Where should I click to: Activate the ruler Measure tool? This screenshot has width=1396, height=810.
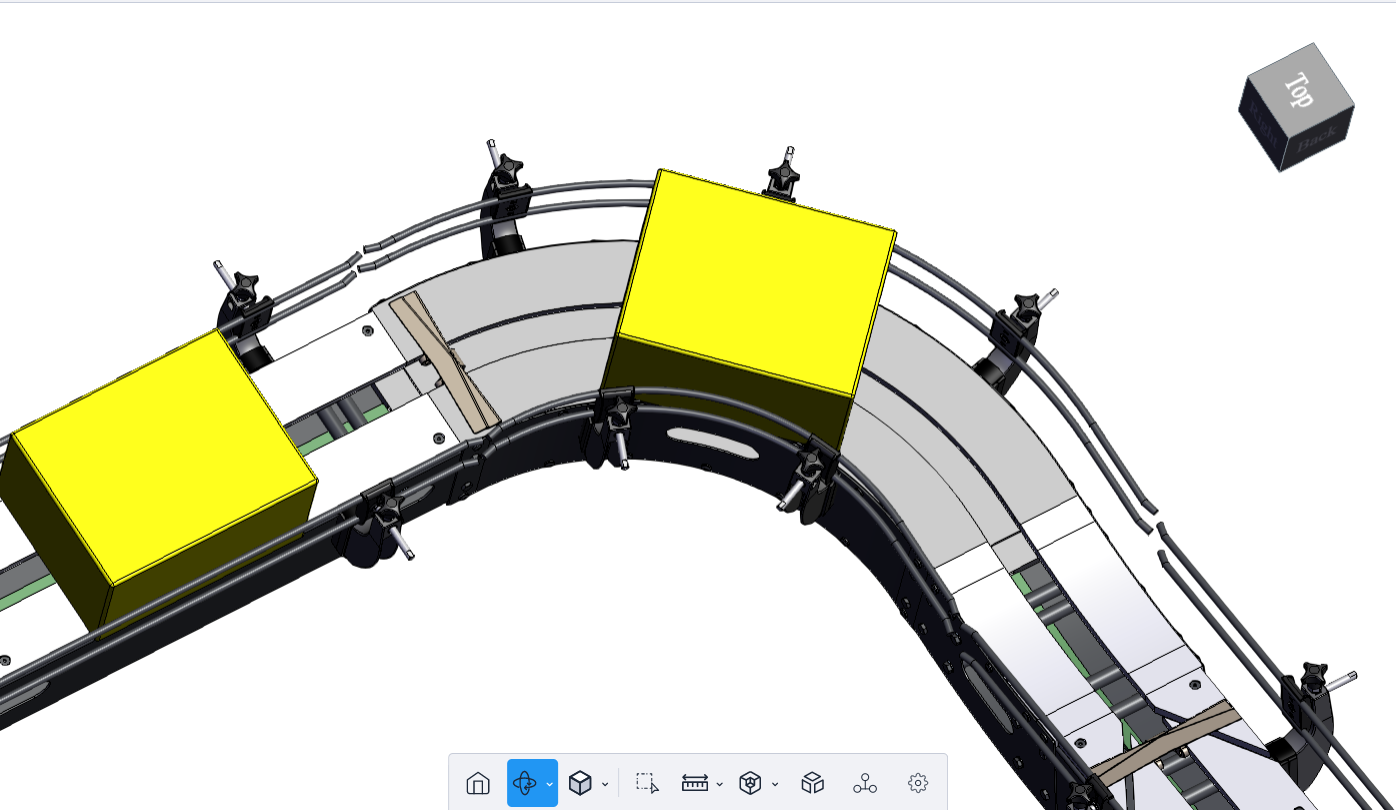point(695,783)
